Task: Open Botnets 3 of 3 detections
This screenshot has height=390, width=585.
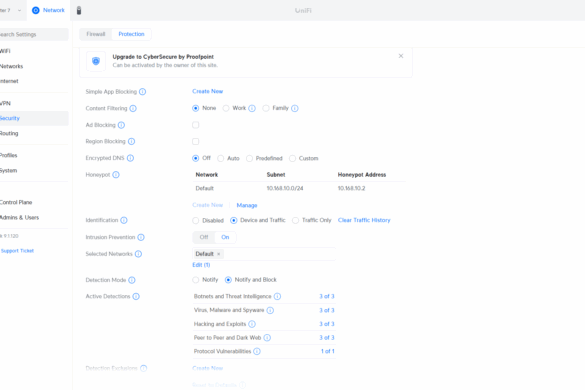Action: coord(326,296)
